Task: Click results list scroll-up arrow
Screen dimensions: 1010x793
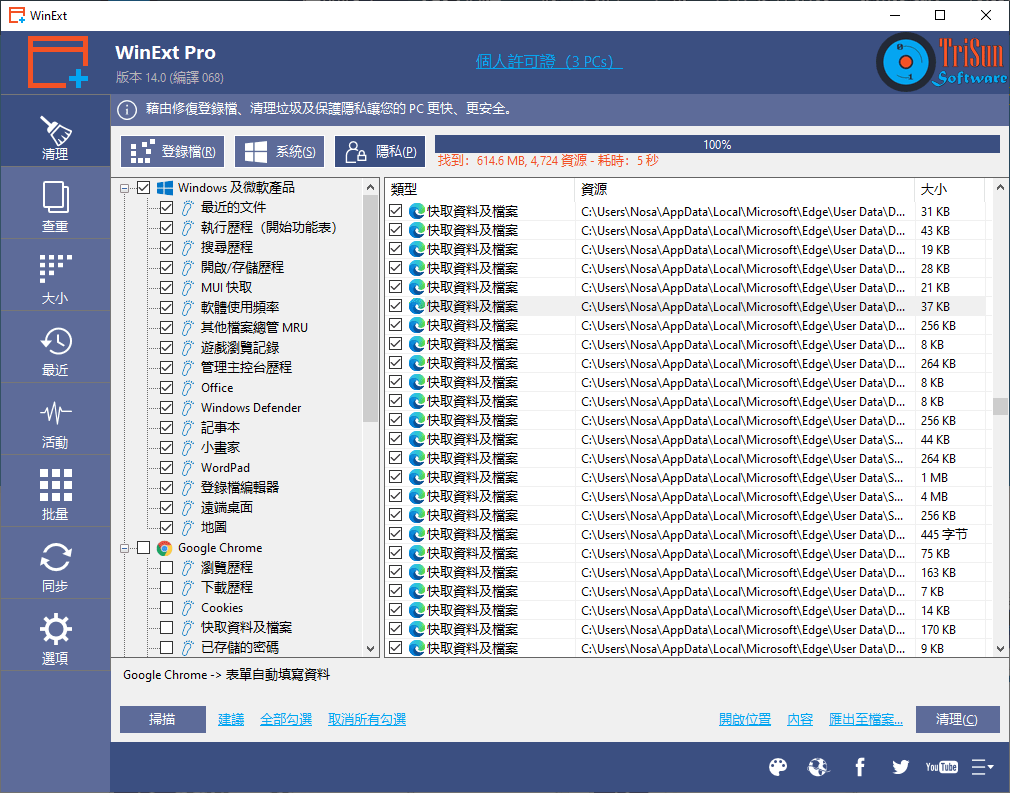Action: pyautogui.click(x=1000, y=187)
